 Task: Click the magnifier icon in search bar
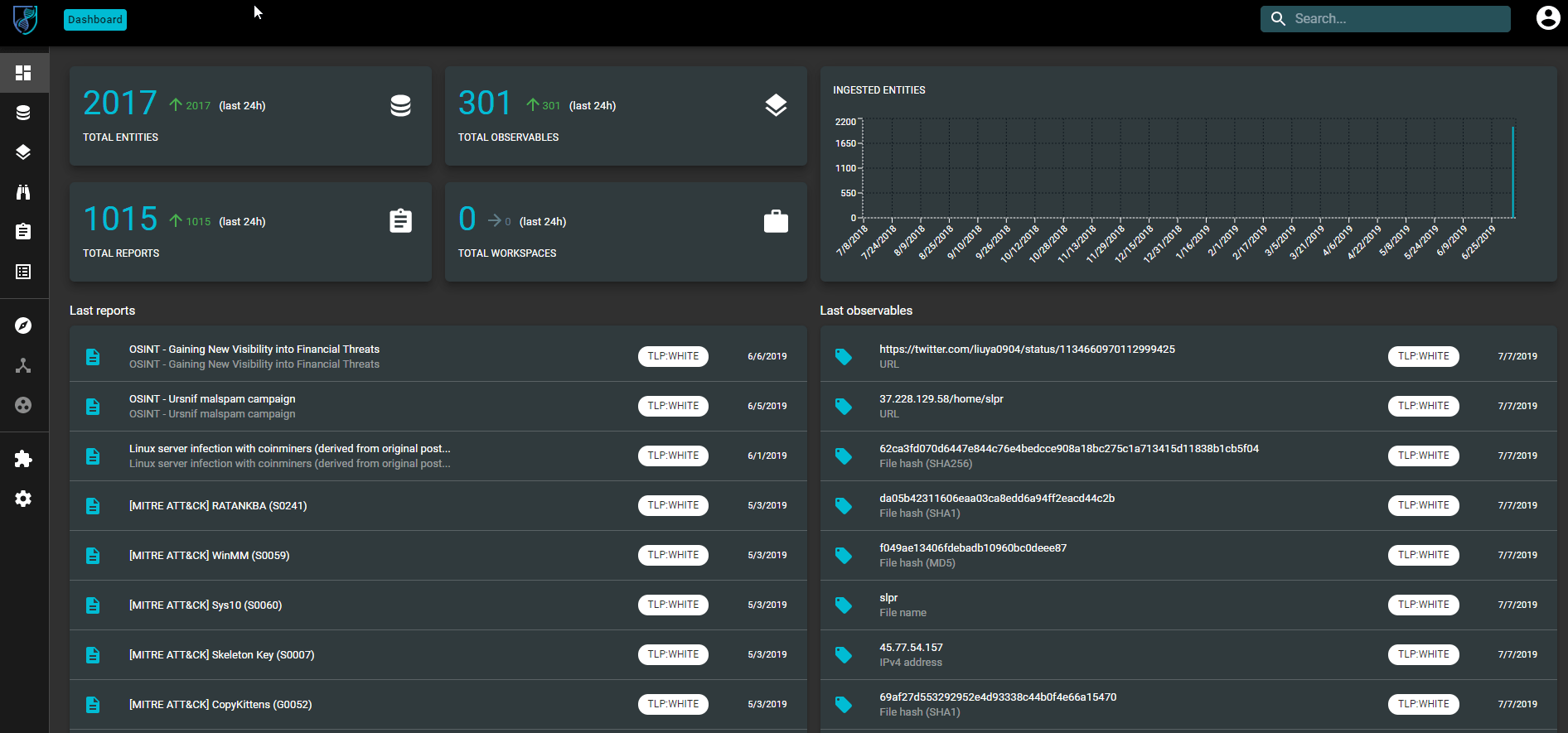click(x=1278, y=18)
